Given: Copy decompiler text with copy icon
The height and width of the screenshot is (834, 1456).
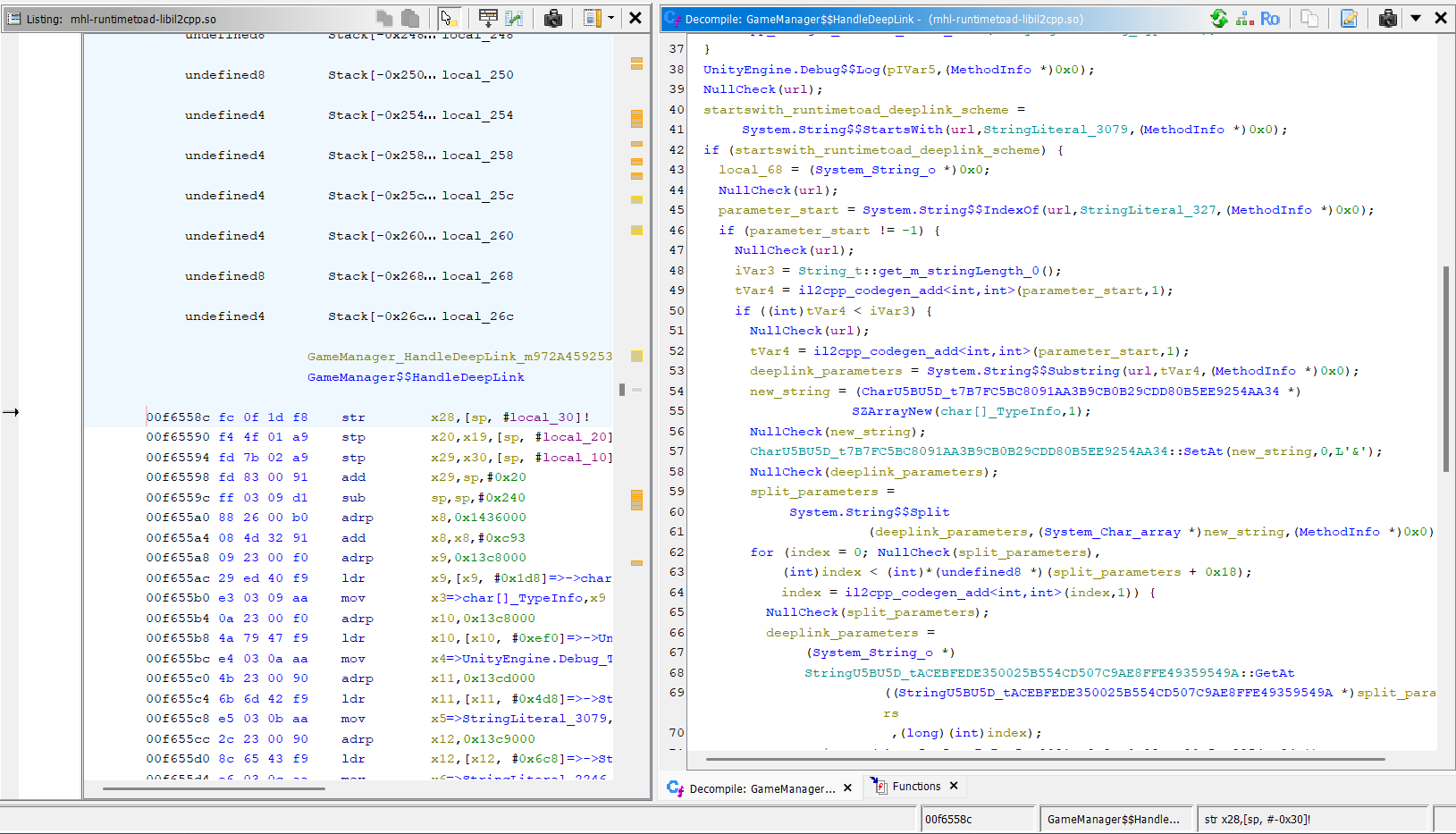Looking at the screenshot, I should [1309, 18].
